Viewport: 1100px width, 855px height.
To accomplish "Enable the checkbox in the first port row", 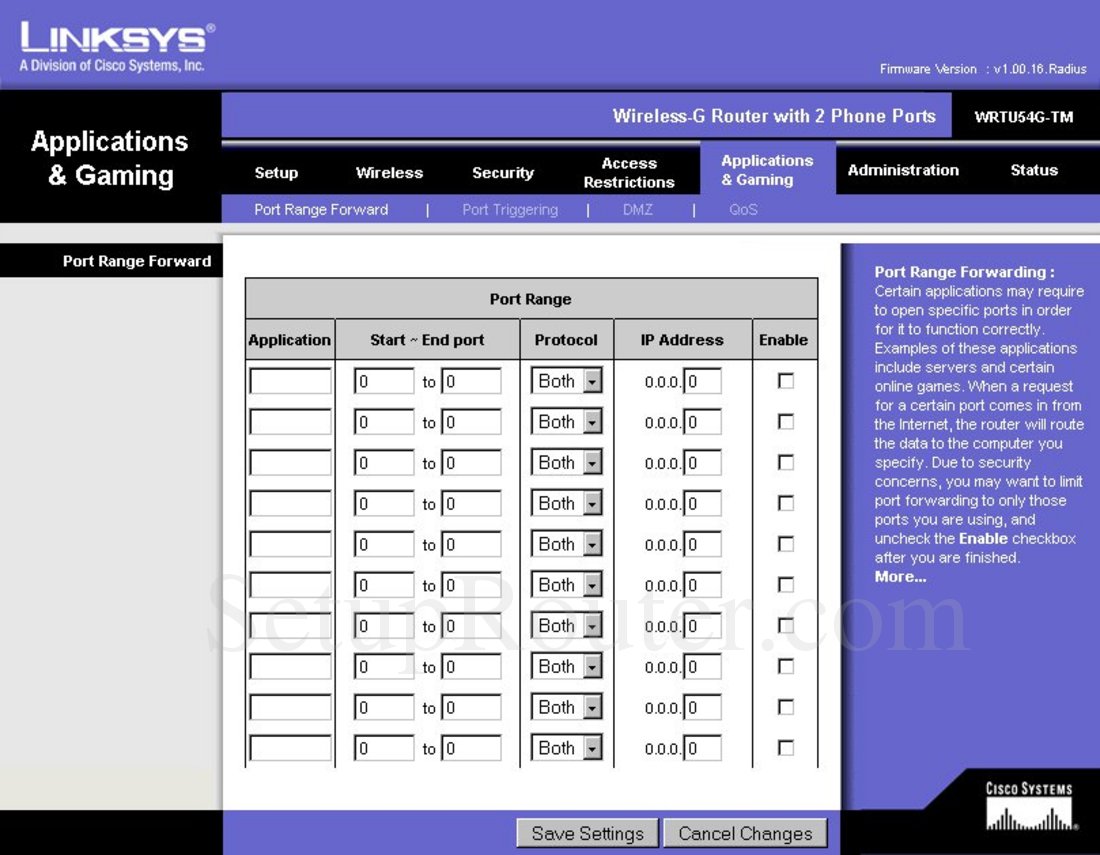I will point(785,380).
